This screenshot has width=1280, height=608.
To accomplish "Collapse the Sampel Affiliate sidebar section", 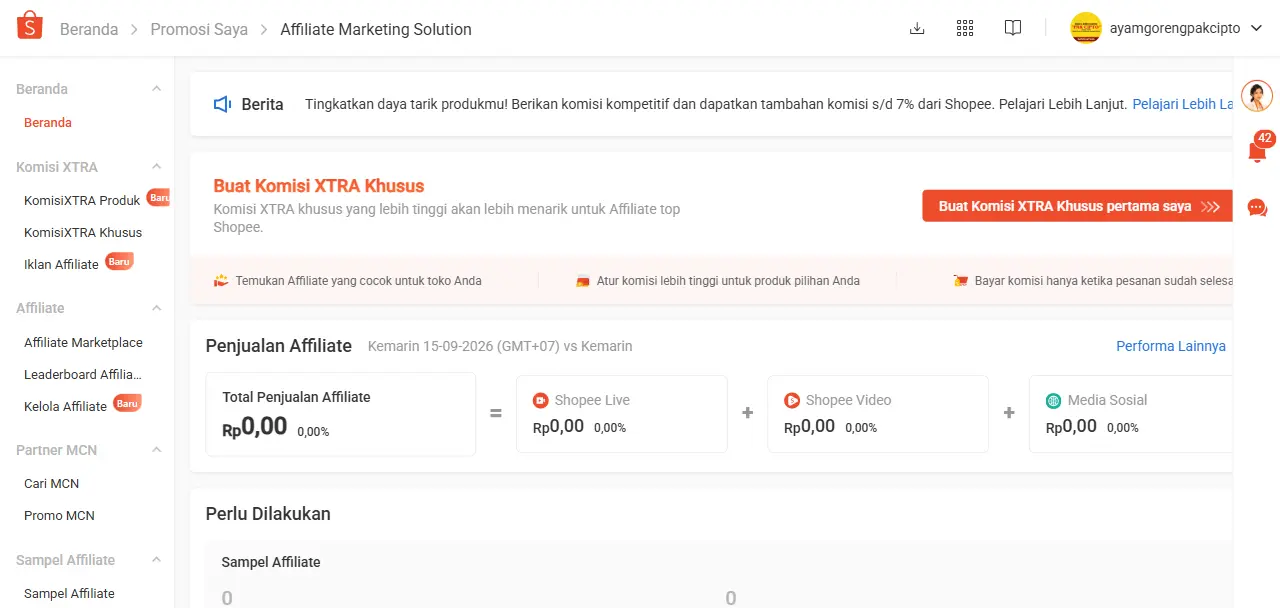I will coord(157,560).
